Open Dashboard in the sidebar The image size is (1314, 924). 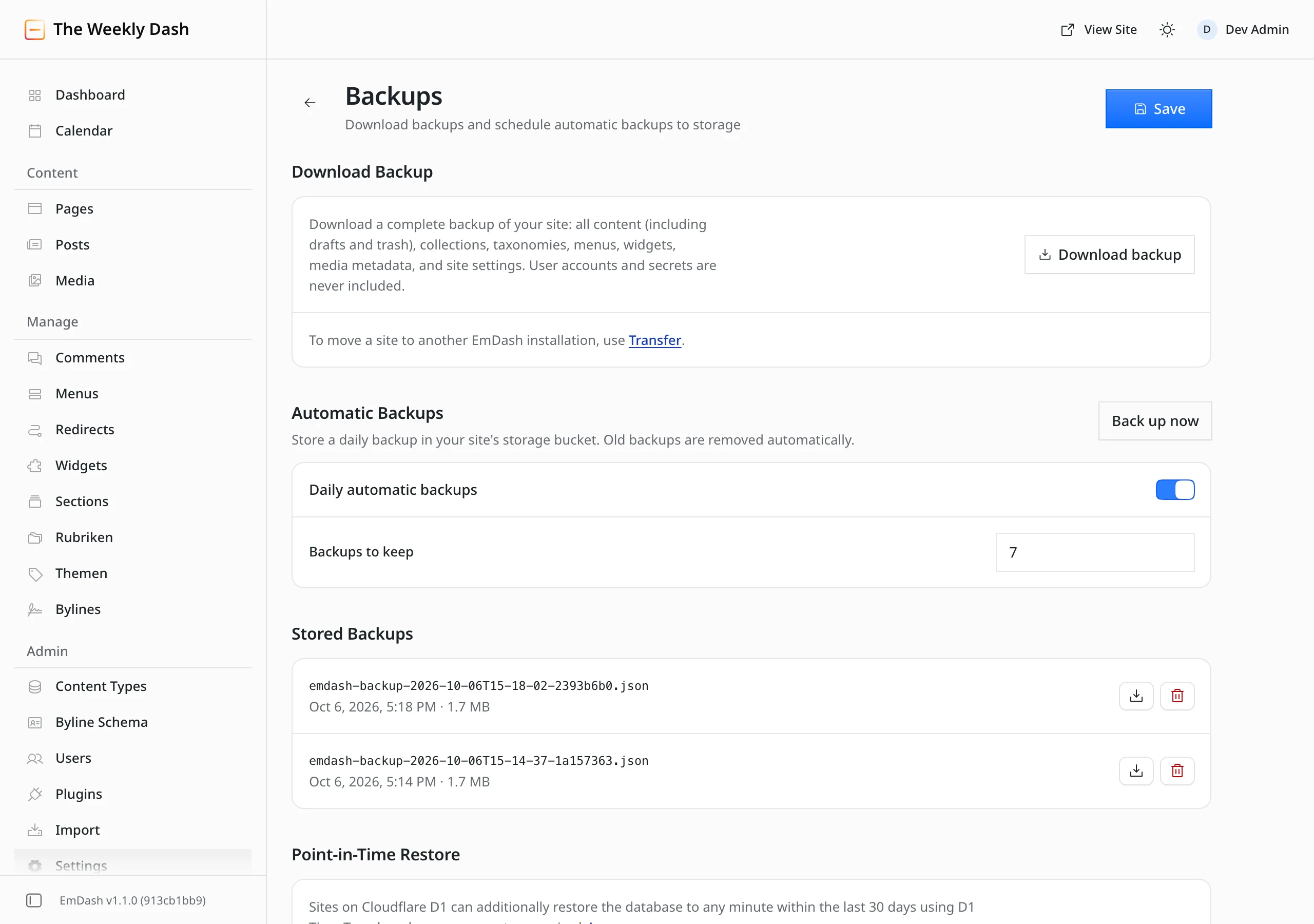coord(133,95)
